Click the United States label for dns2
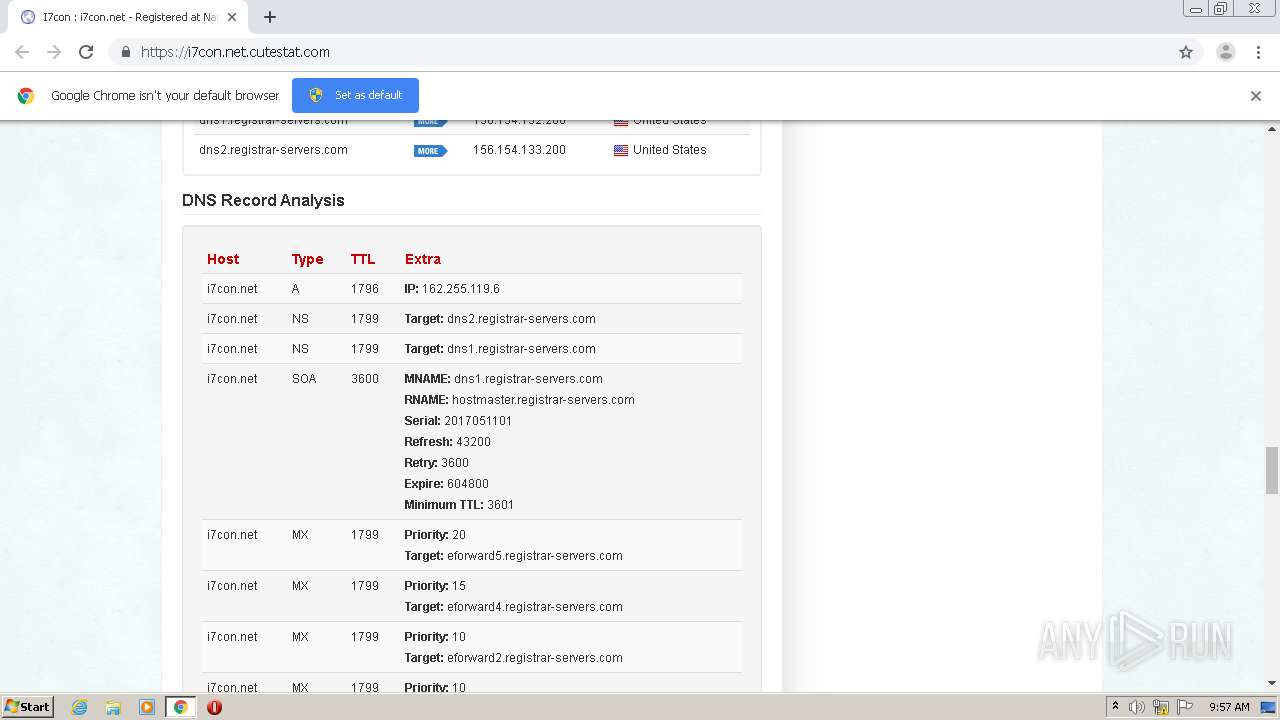This screenshot has height=720, width=1280. (x=669, y=150)
